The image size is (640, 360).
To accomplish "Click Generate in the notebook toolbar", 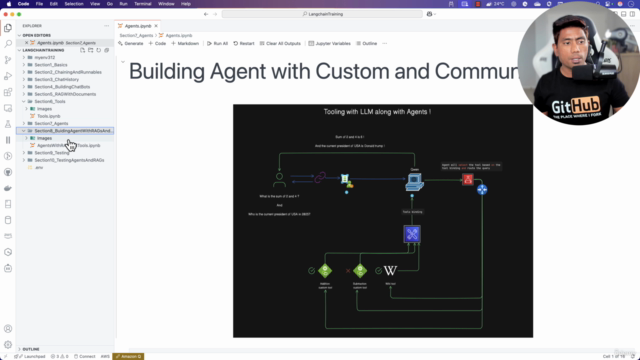I will point(131,43).
